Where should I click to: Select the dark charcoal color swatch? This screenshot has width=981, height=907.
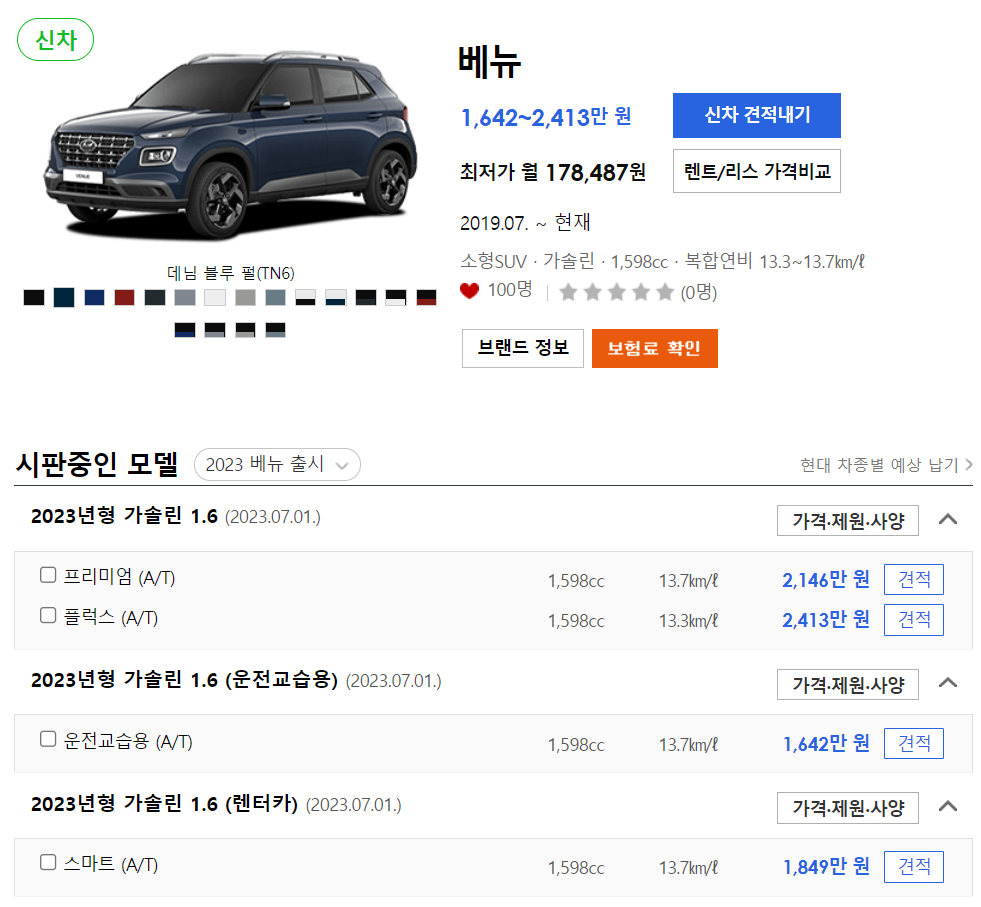155,298
